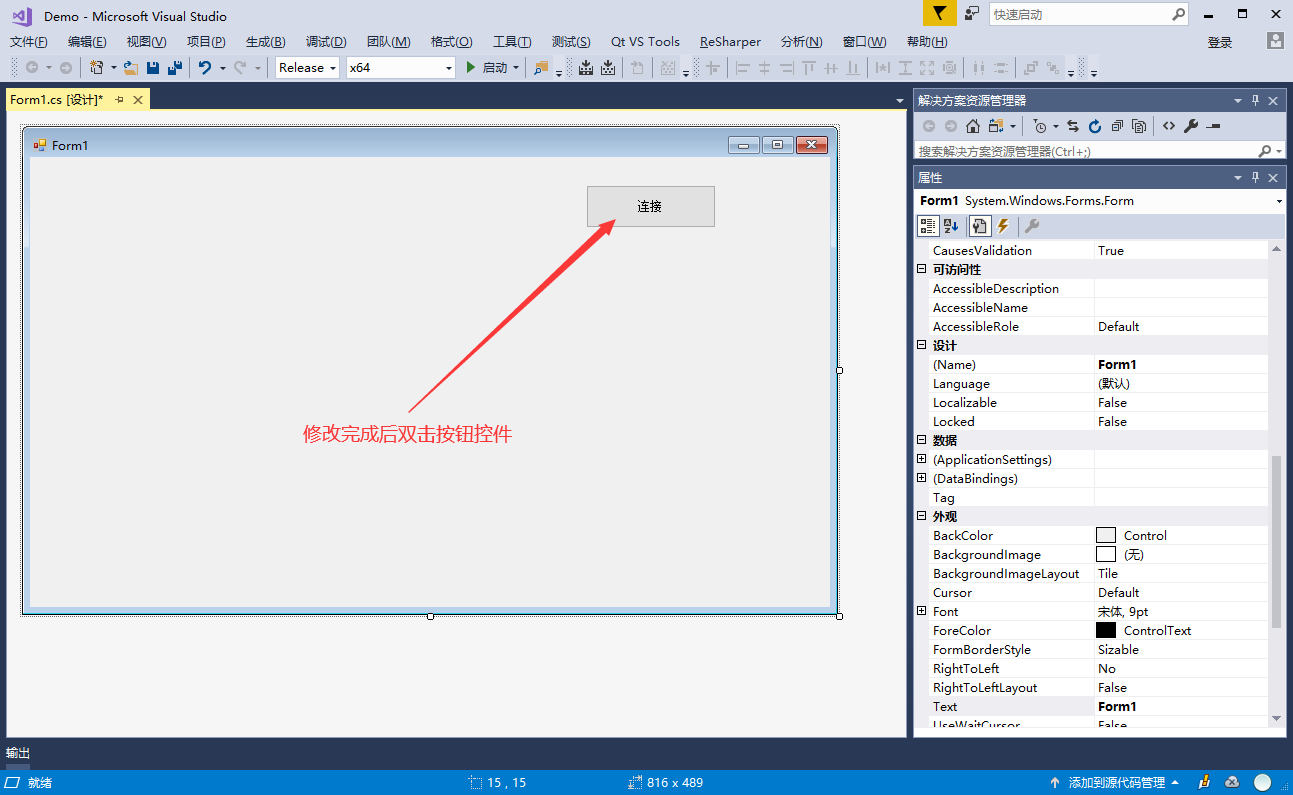Image resolution: width=1293 pixels, height=795 pixels.
Task: Collapse the 外观 property category
Action: point(922,516)
